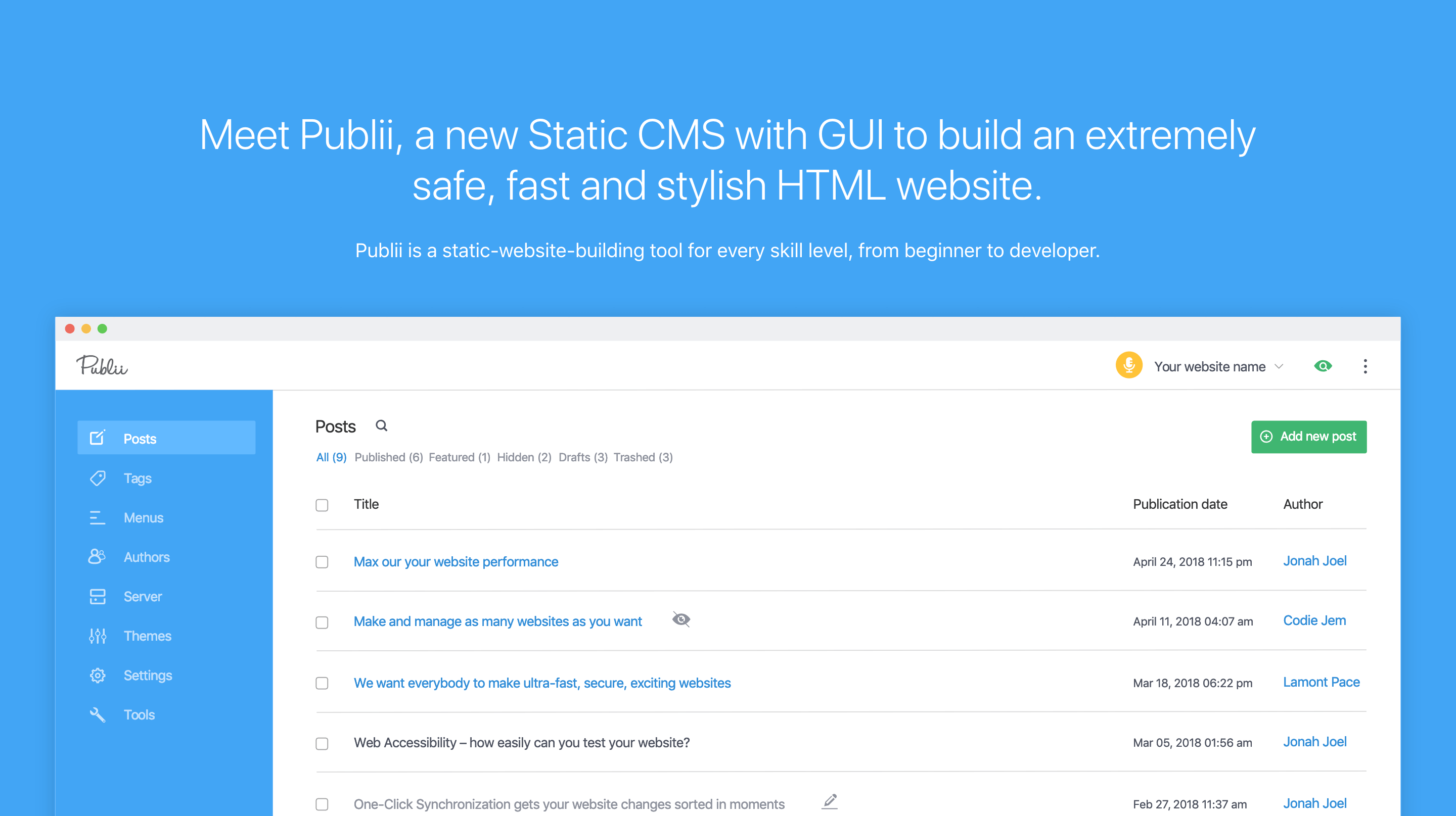The height and width of the screenshot is (816, 1456).
Task: Click author Jonah Joel on April 24 post
Action: tap(1314, 560)
